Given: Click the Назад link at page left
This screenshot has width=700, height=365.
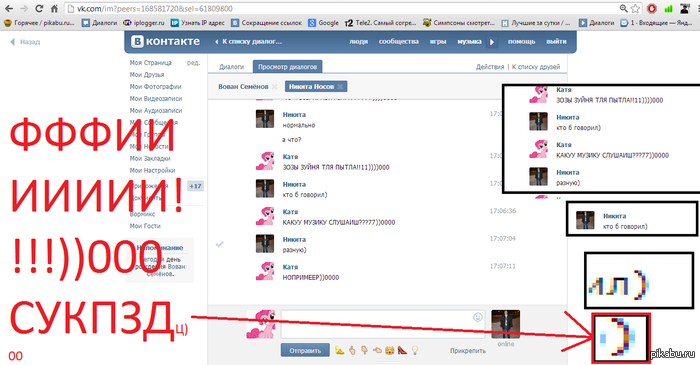Looking at the screenshot, I should coord(25,42).
